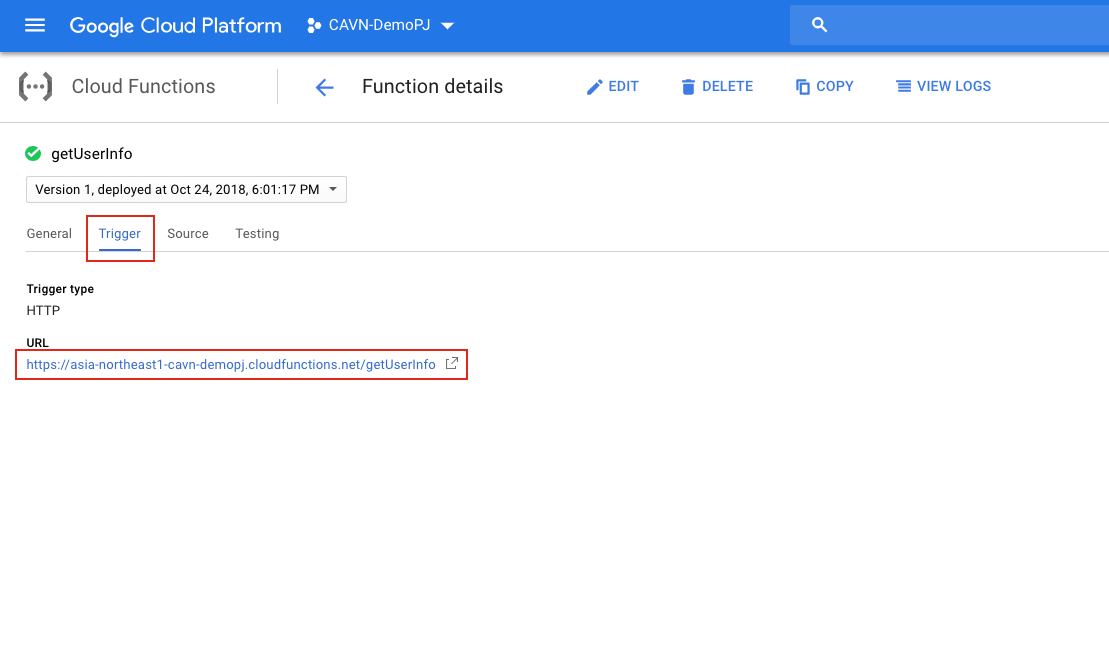This screenshot has height=648, width=1109.
Task: Open the navigation hamburger menu
Action: tap(35, 25)
